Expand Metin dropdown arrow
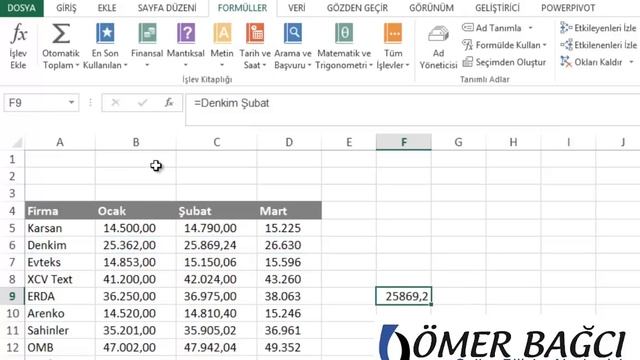 coord(222,65)
